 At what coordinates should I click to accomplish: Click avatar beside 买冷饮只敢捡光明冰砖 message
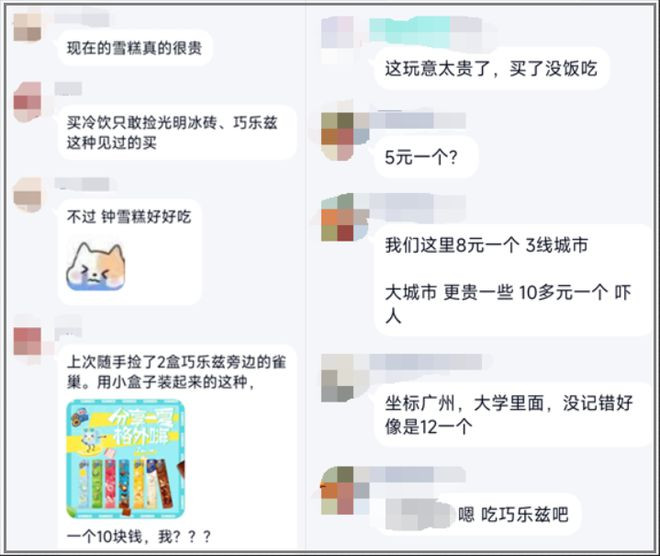coord(27,102)
